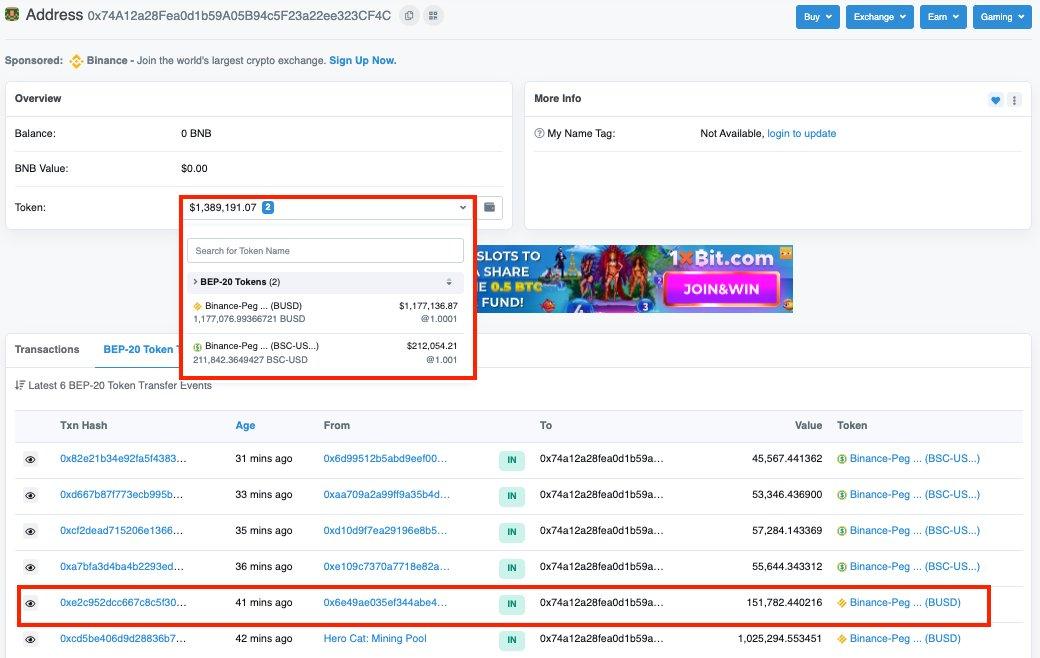Open the Hero Cat: Mining Pool sender link
This screenshot has height=658, width=1040.
(375, 638)
